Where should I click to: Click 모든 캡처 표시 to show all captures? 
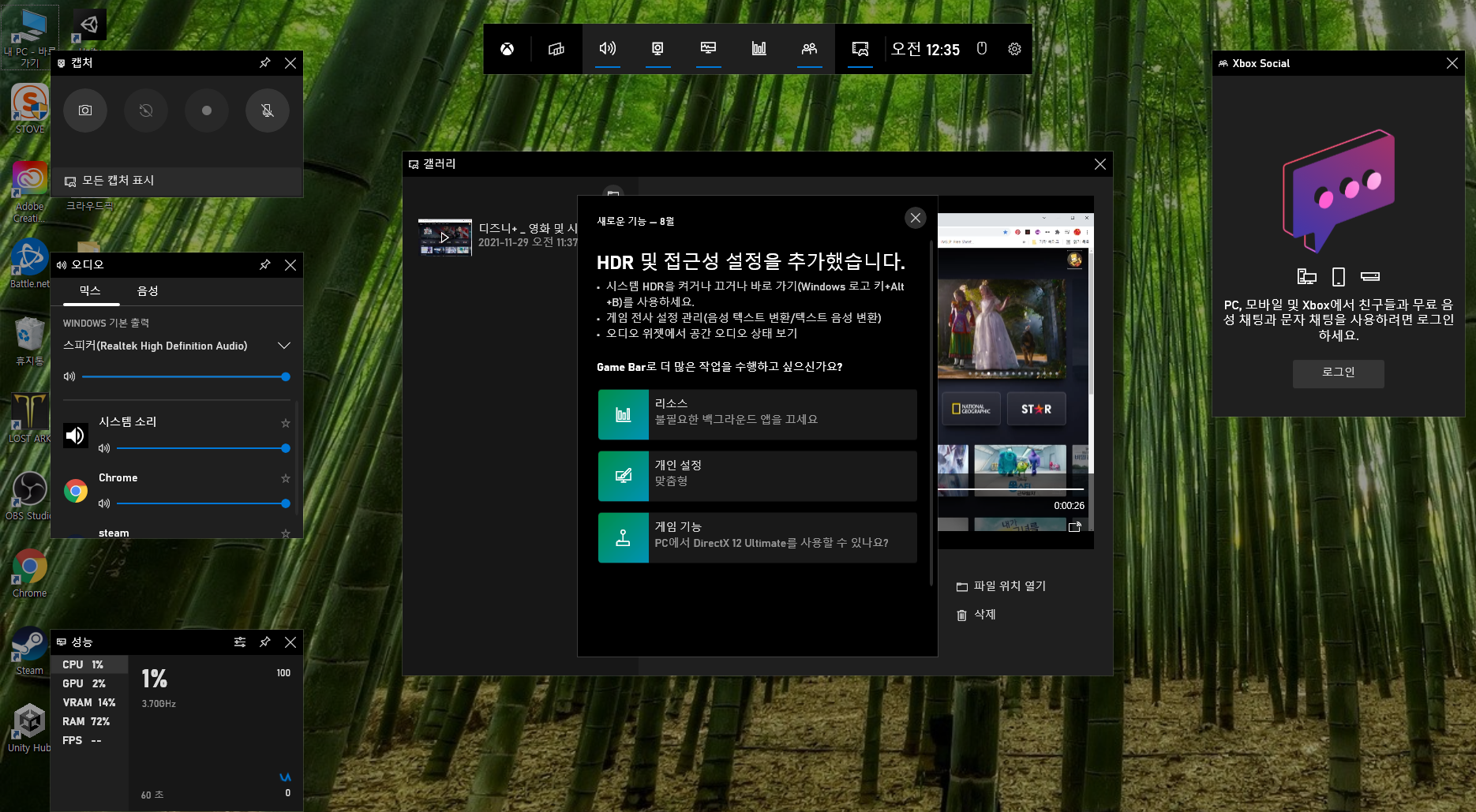177,181
